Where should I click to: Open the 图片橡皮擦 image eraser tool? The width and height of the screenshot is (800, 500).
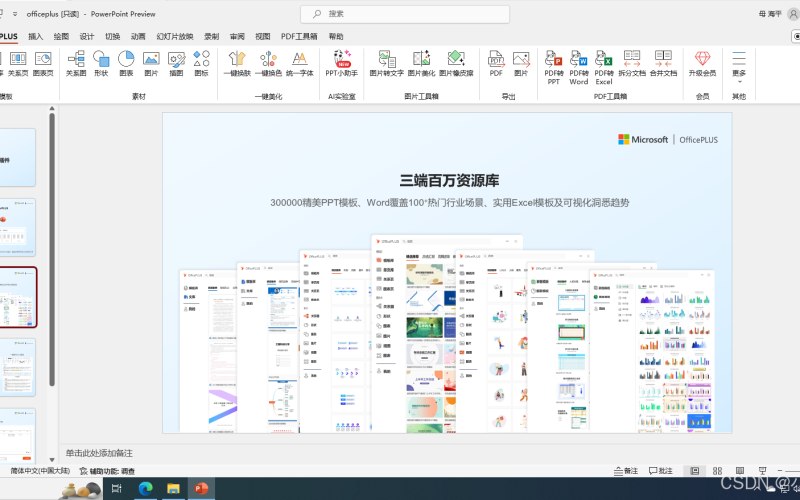456,64
